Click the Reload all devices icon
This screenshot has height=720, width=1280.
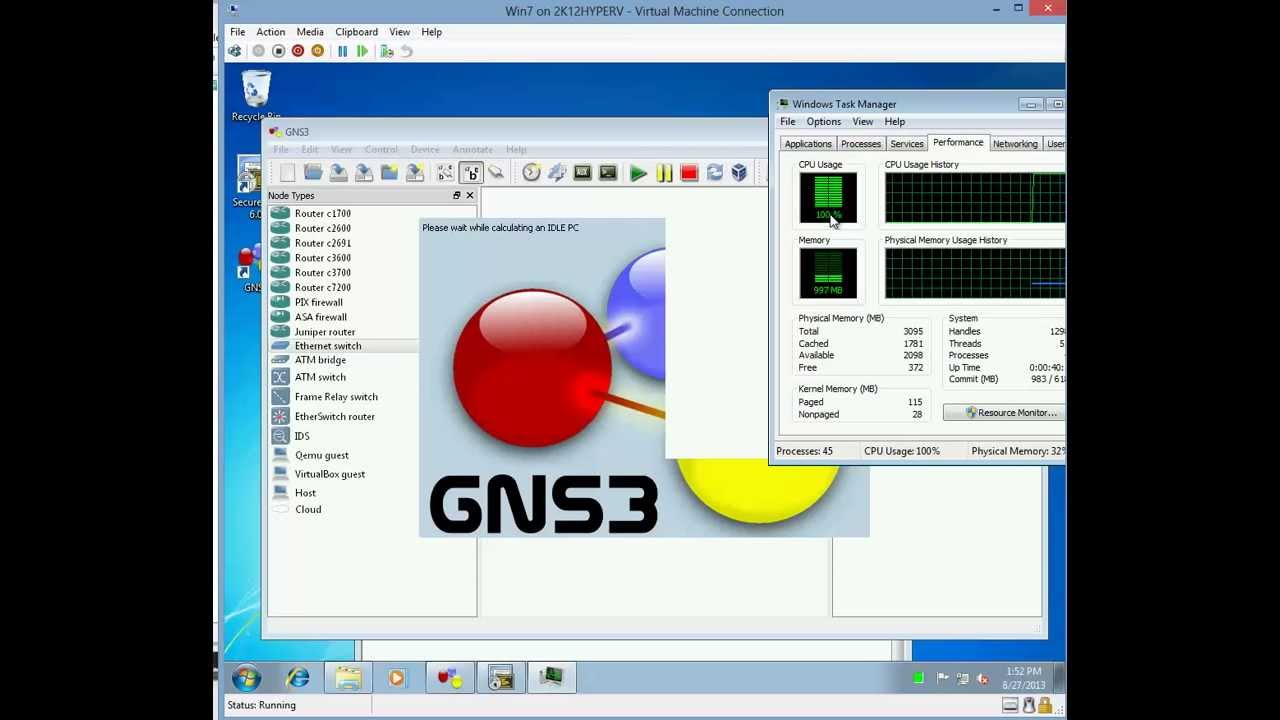coord(714,173)
